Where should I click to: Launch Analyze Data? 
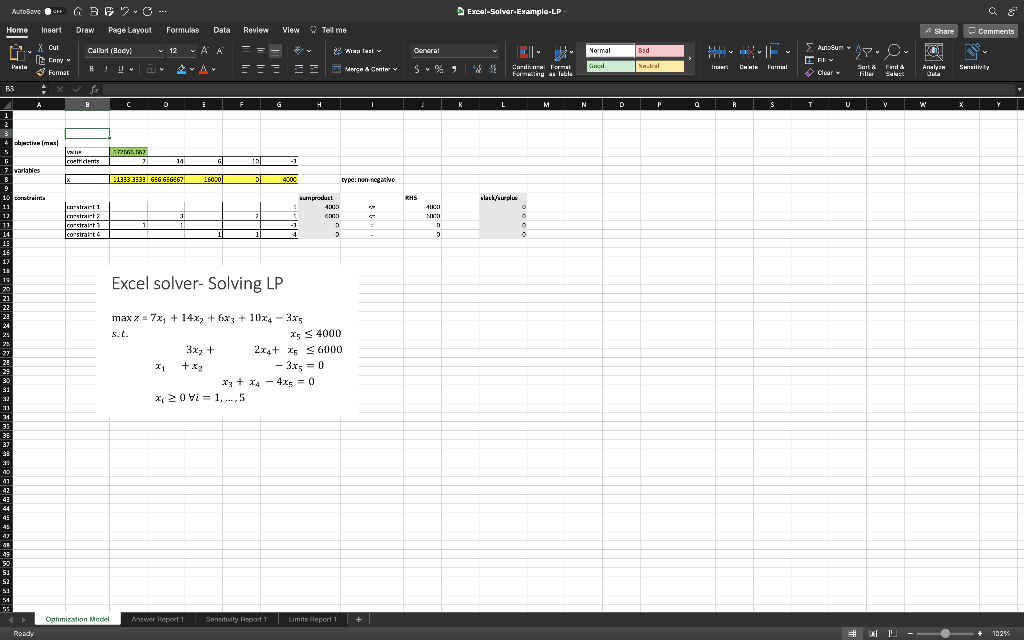tap(932, 60)
